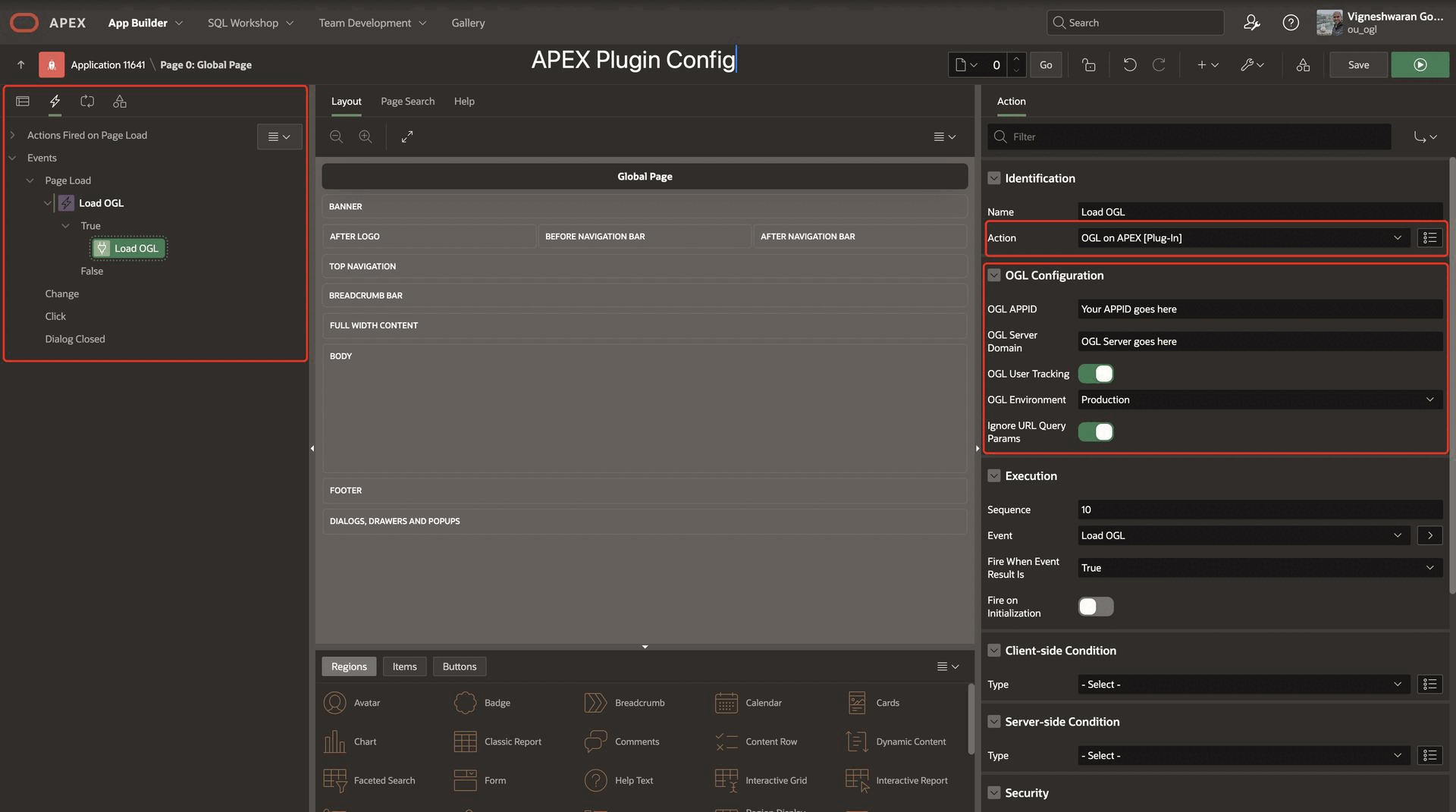Image resolution: width=1456 pixels, height=812 pixels.
Task: Click the Go button next to page number
Action: click(x=1046, y=65)
